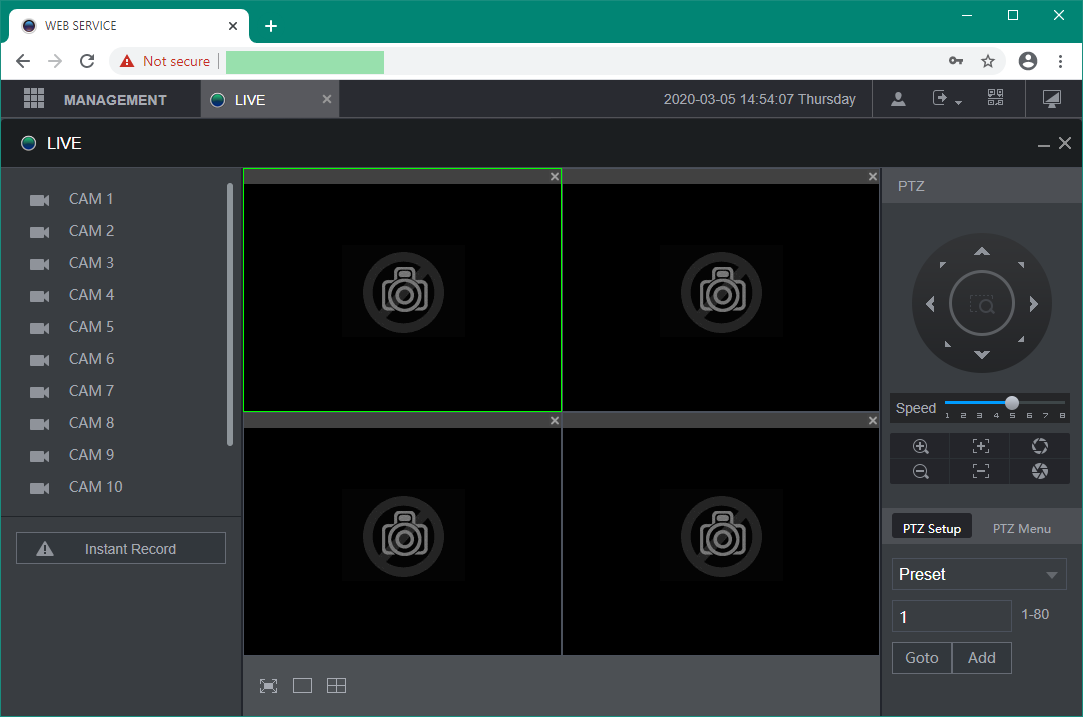This screenshot has width=1083, height=717.
Task: Select CAM 5 in the camera list
Action: 91,327
